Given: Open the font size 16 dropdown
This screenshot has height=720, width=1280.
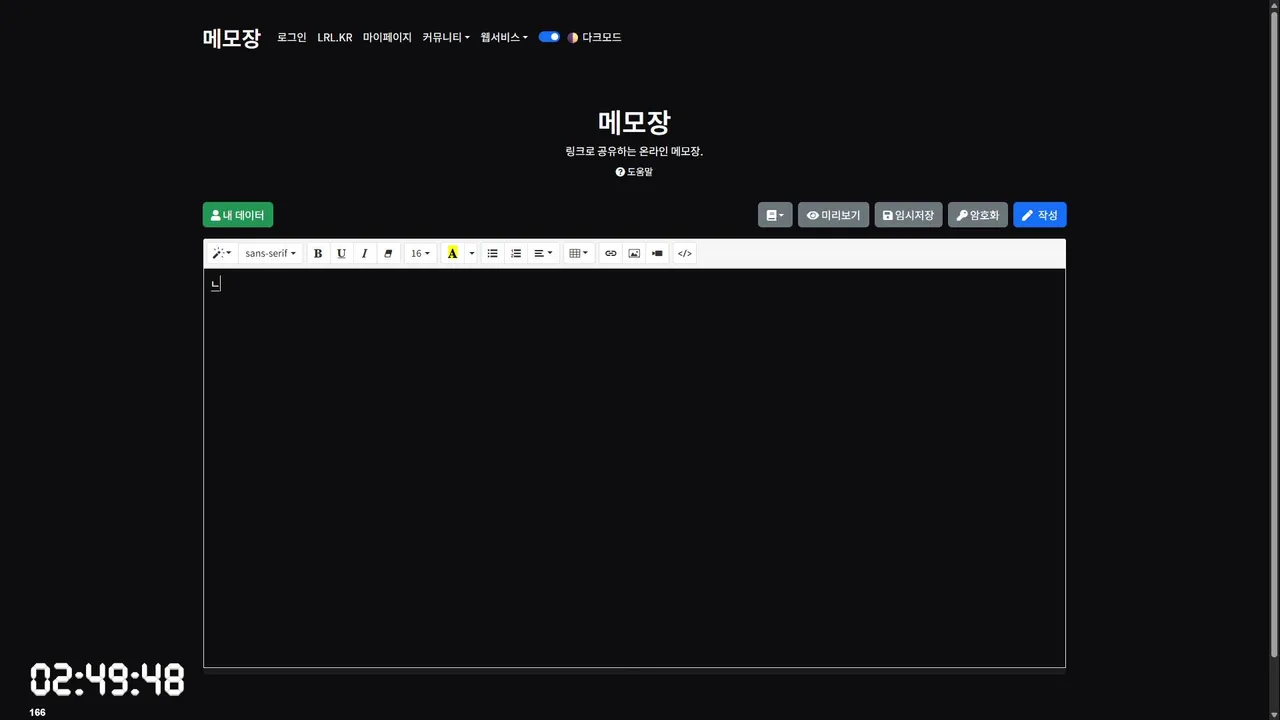Looking at the screenshot, I should pos(420,254).
